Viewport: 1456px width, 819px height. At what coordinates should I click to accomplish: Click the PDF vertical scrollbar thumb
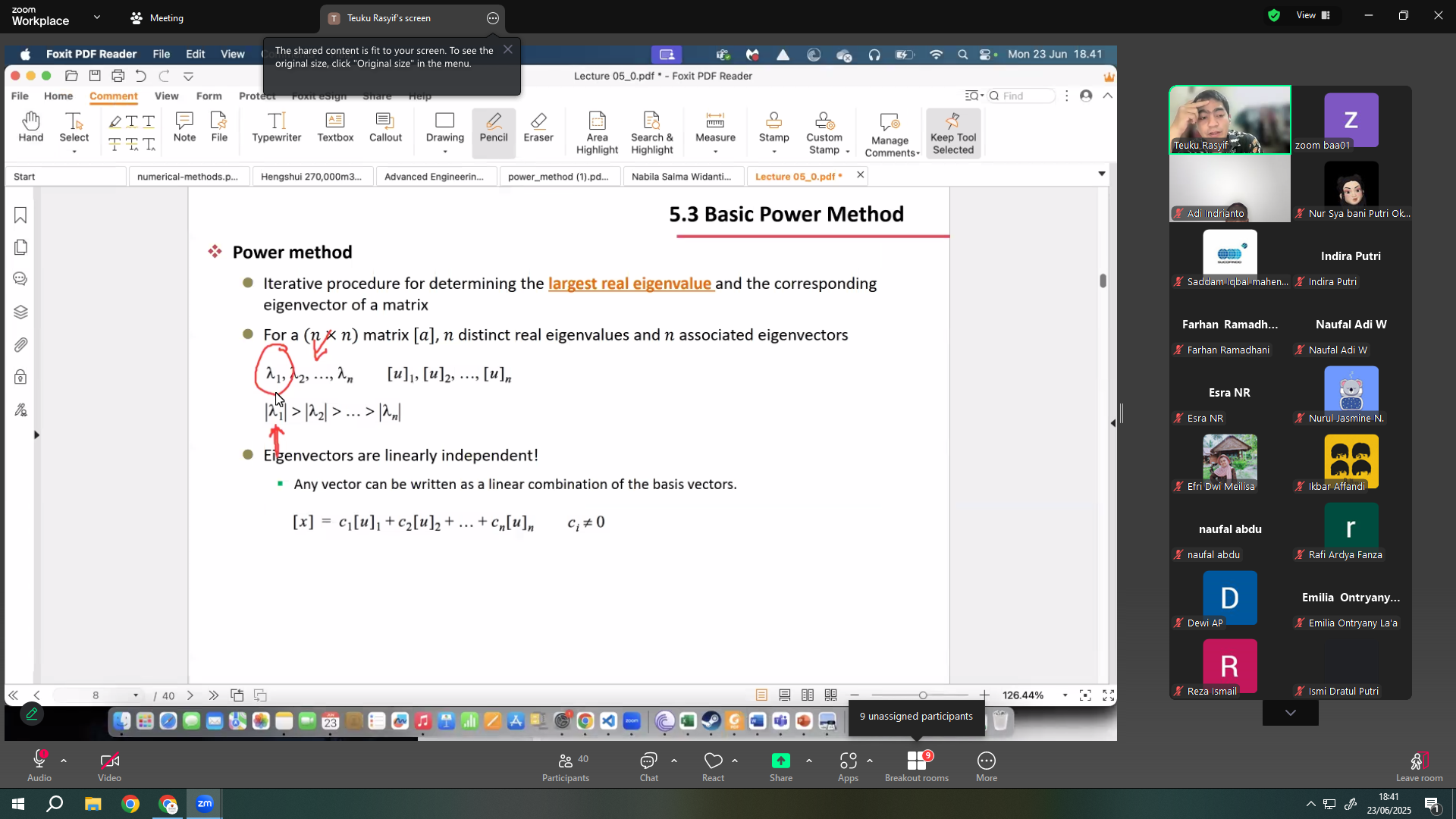(x=1103, y=281)
